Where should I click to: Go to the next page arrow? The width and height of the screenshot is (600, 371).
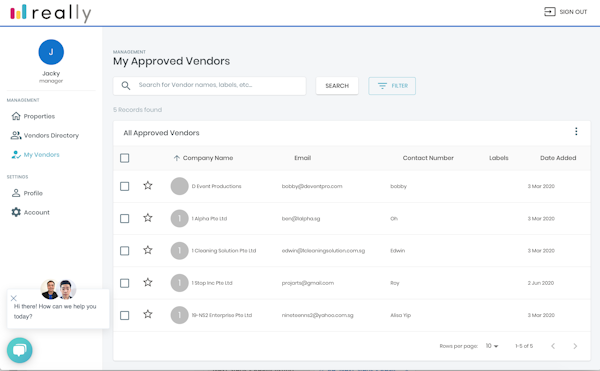point(575,346)
